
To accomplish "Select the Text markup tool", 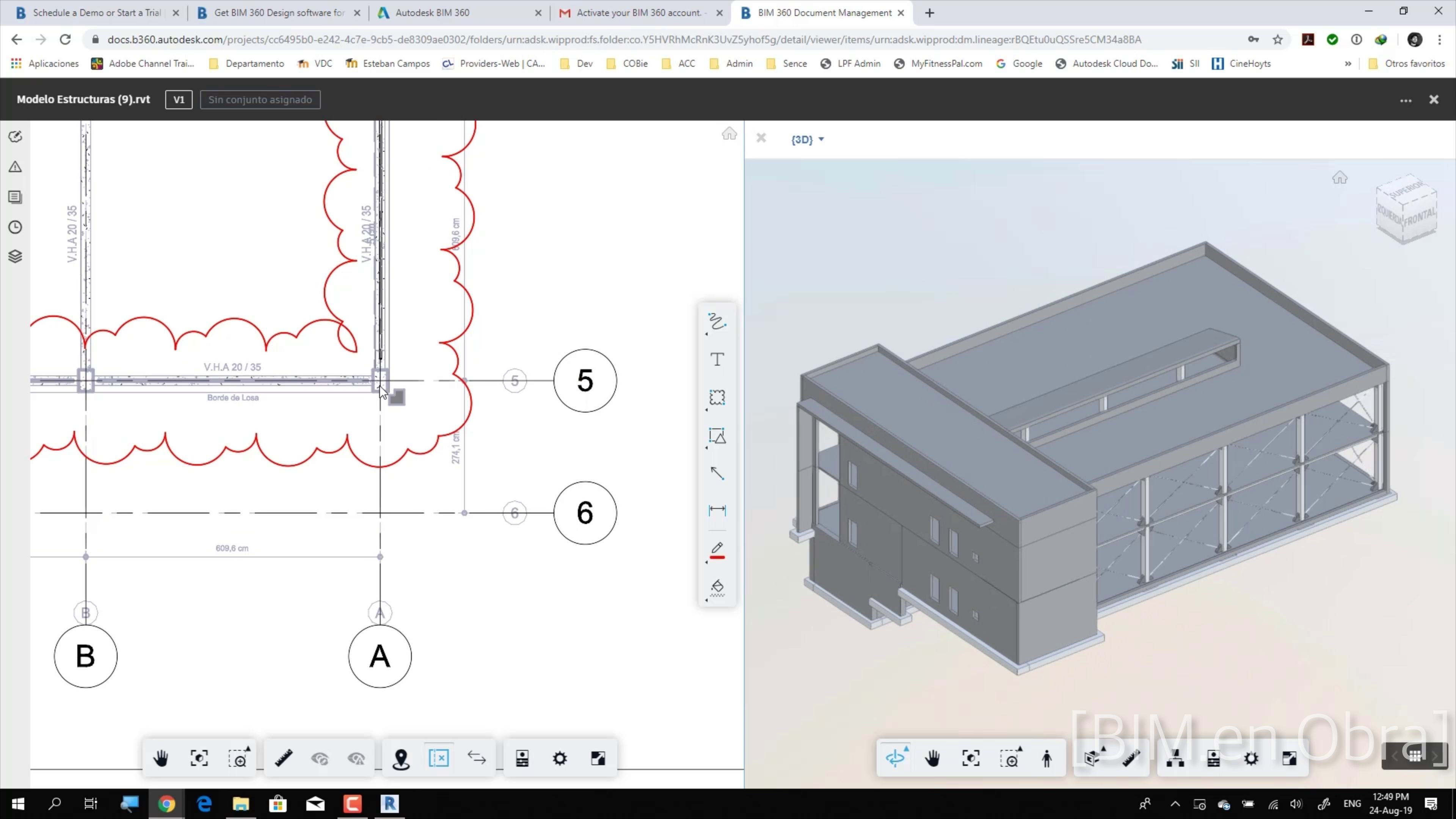I will point(717,360).
